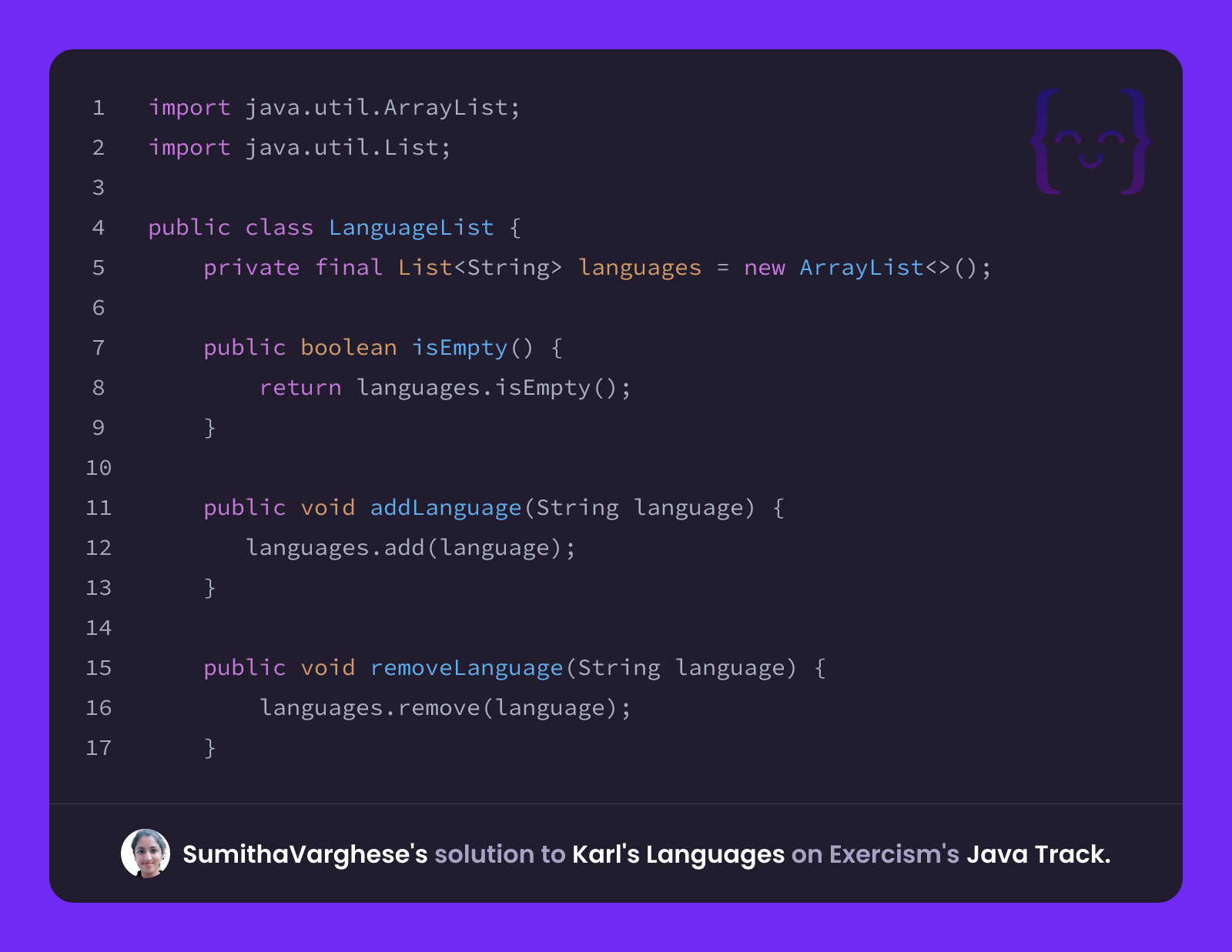Click 'List<String>' type on line 5
The image size is (1232, 952).
point(480,268)
